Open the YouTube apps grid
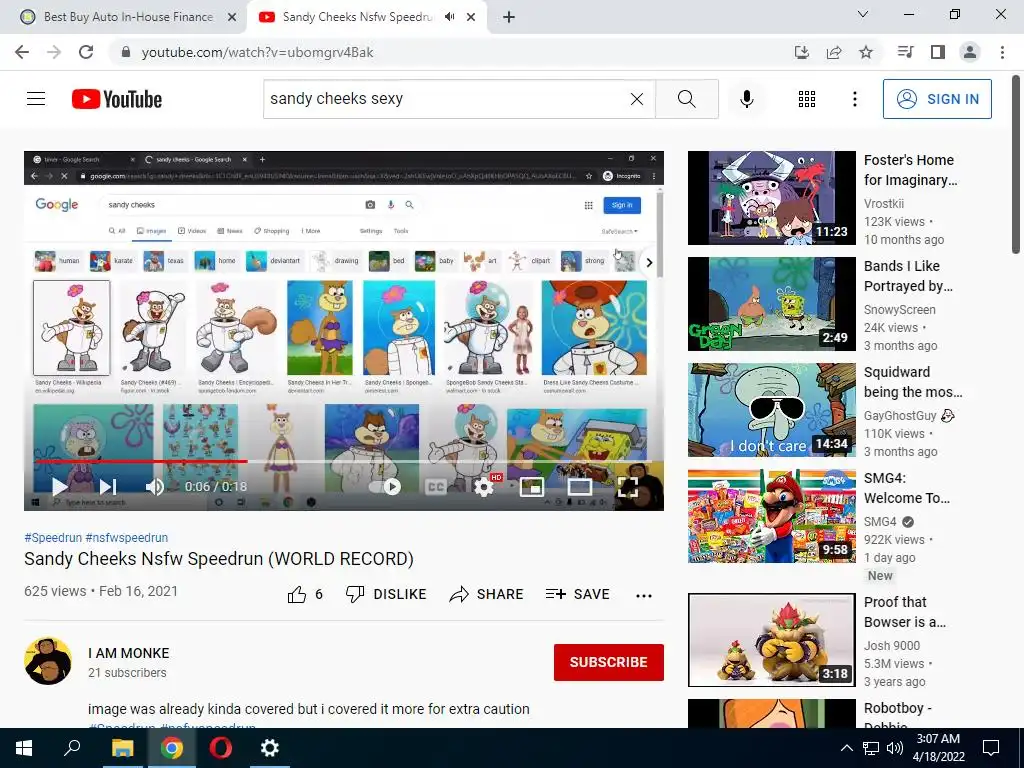The image size is (1024, 768). click(807, 99)
